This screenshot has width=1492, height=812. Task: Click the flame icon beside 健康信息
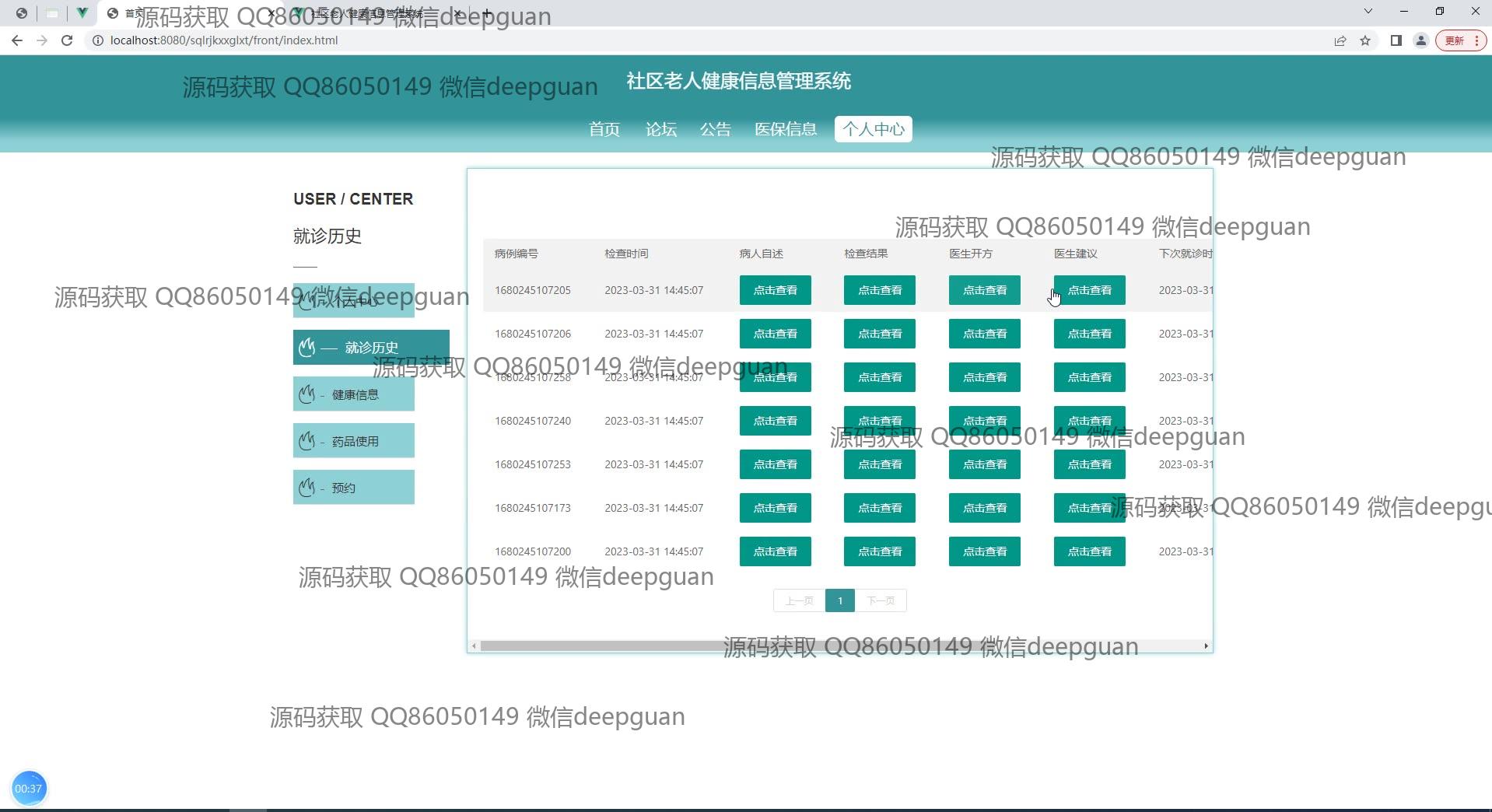(x=307, y=394)
